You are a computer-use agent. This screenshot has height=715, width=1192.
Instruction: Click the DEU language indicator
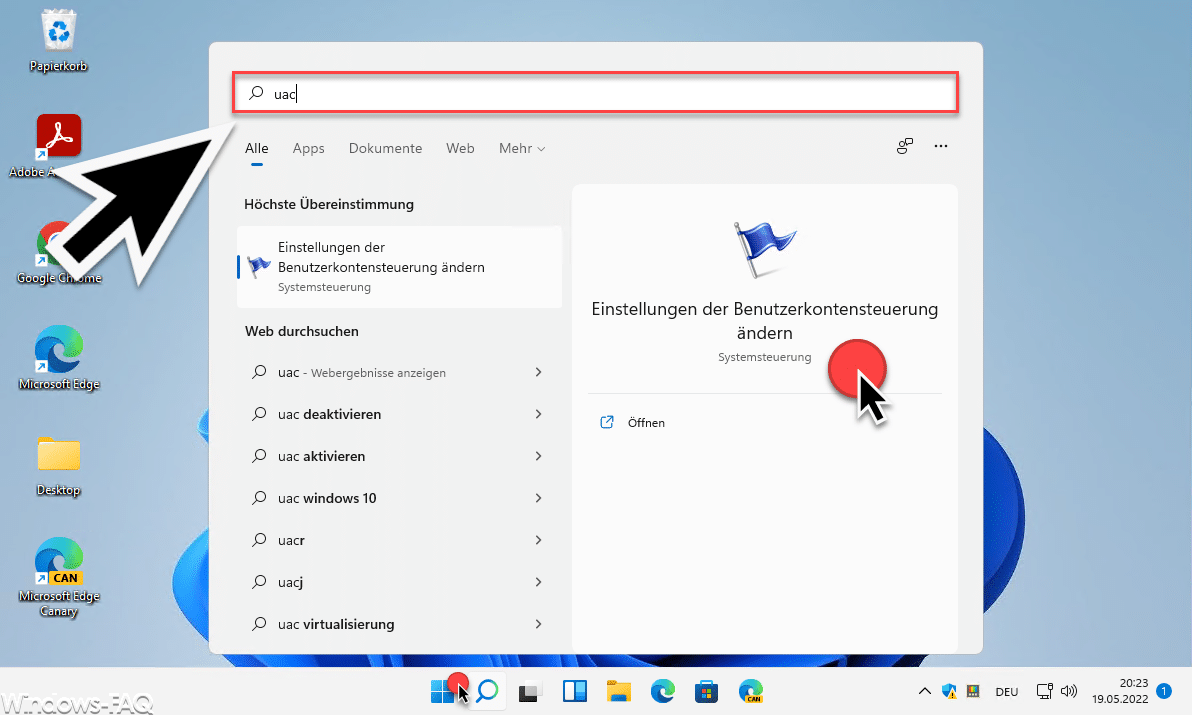click(x=1007, y=691)
